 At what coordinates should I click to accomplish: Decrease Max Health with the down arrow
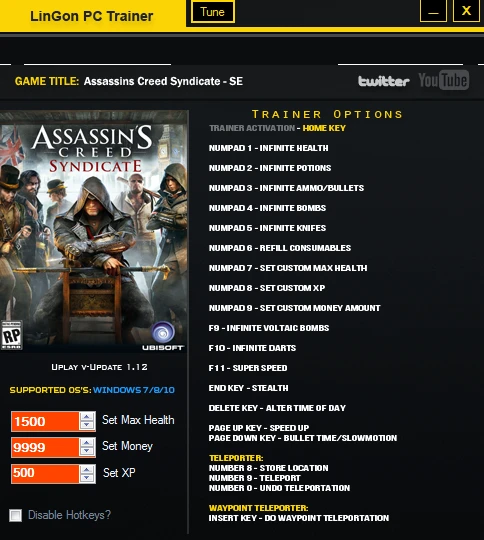pyautogui.click(x=87, y=426)
